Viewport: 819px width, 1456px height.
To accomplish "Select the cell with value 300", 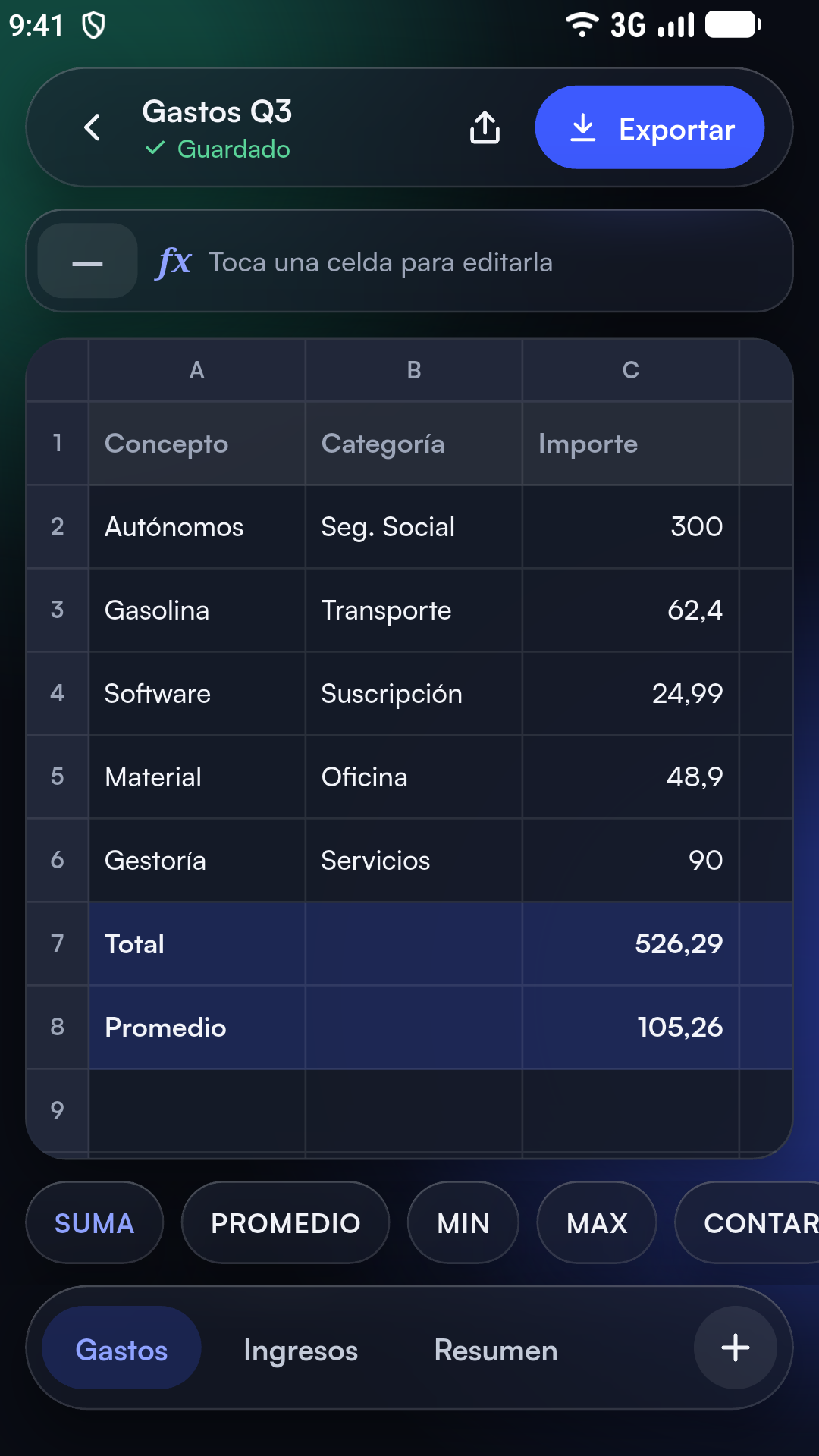I will 631,526.
